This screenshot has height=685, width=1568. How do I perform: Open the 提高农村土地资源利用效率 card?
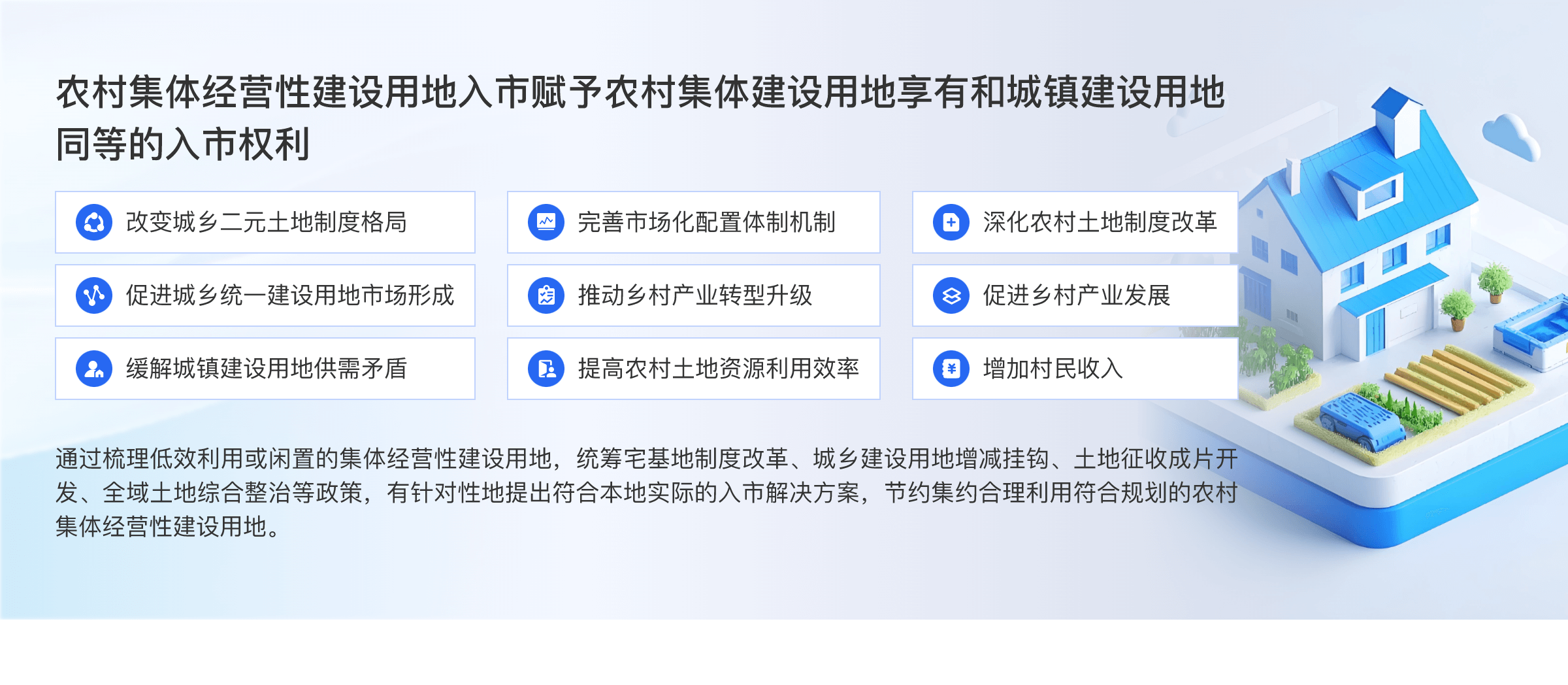[694, 369]
